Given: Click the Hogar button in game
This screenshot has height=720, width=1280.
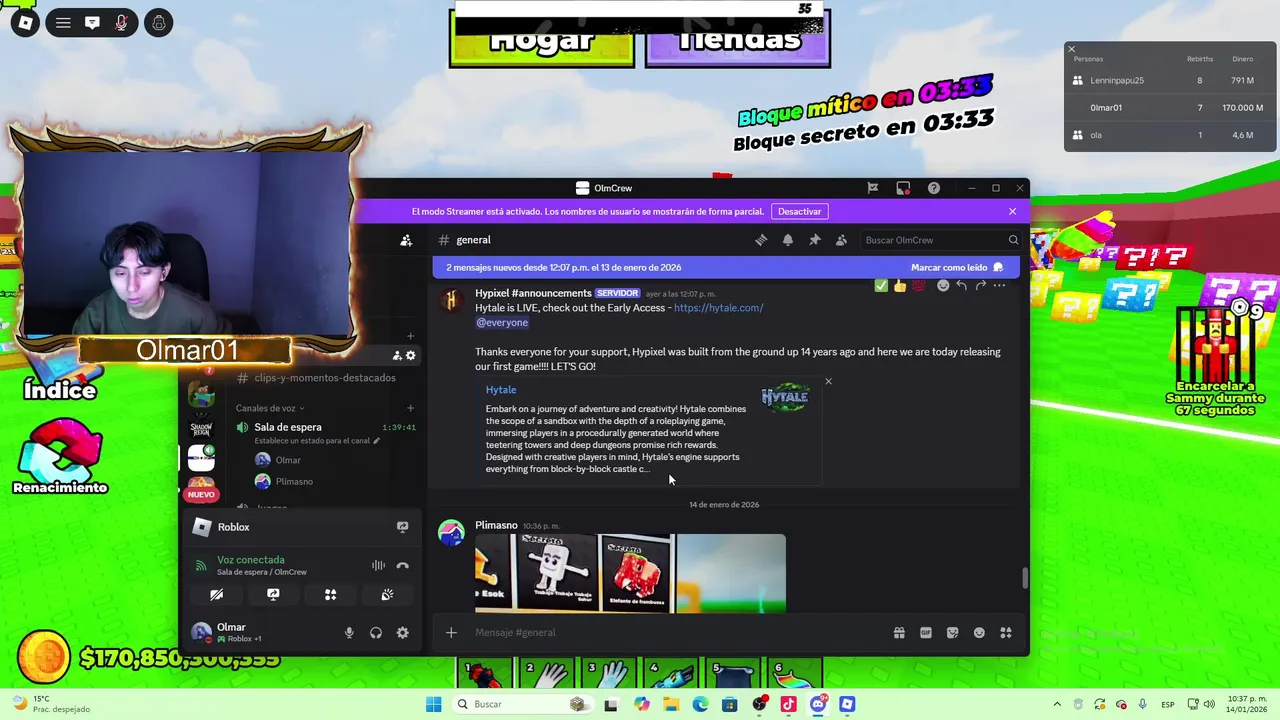Looking at the screenshot, I should point(541,42).
